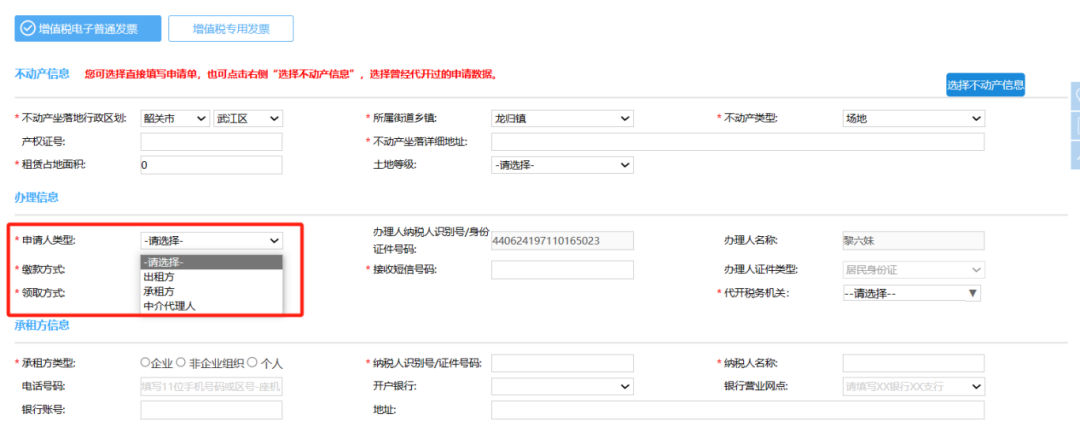
Task: Choose 出租方 from the applicant list
Action: pos(211,276)
